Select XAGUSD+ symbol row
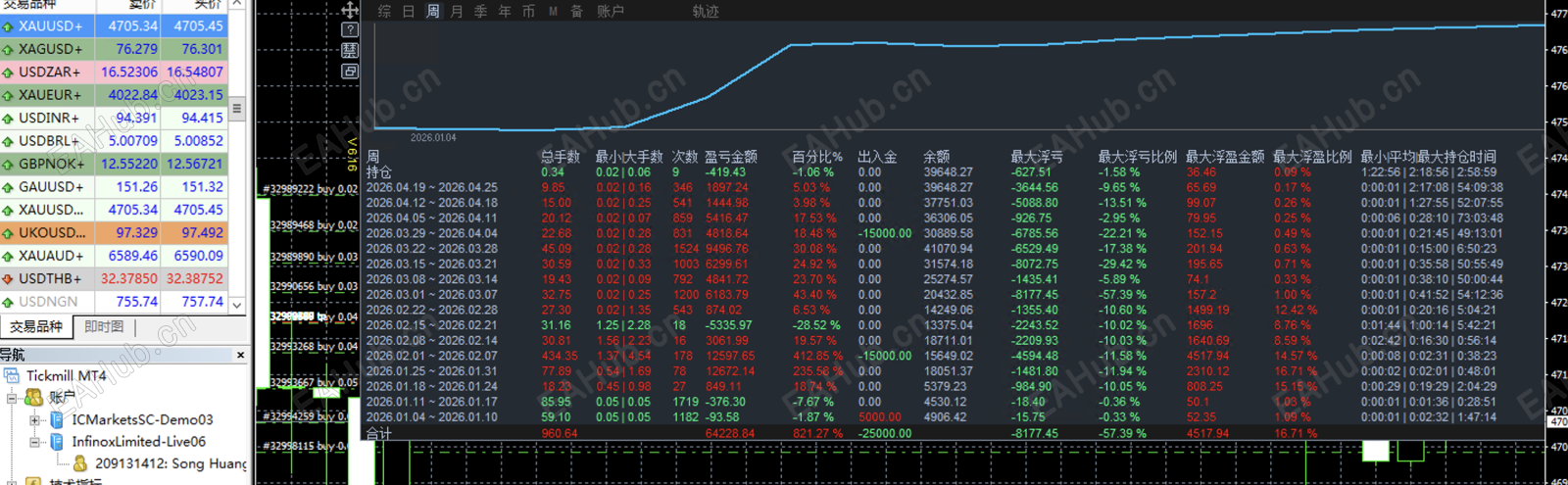 [115, 49]
